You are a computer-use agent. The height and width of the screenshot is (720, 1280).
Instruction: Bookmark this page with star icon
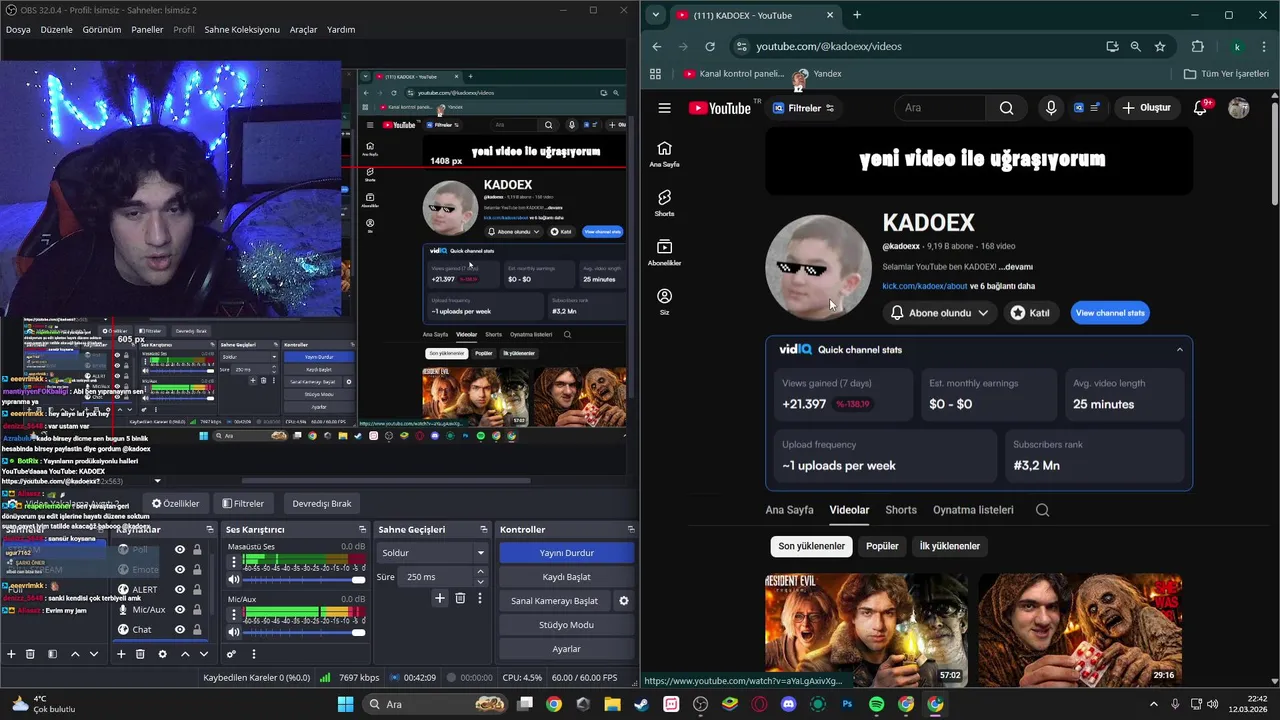(x=1160, y=46)
